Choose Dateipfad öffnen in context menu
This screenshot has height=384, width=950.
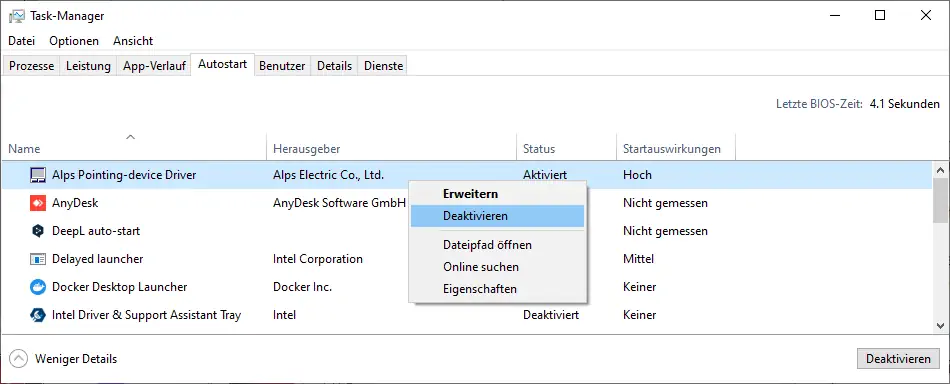pos(497,245)
